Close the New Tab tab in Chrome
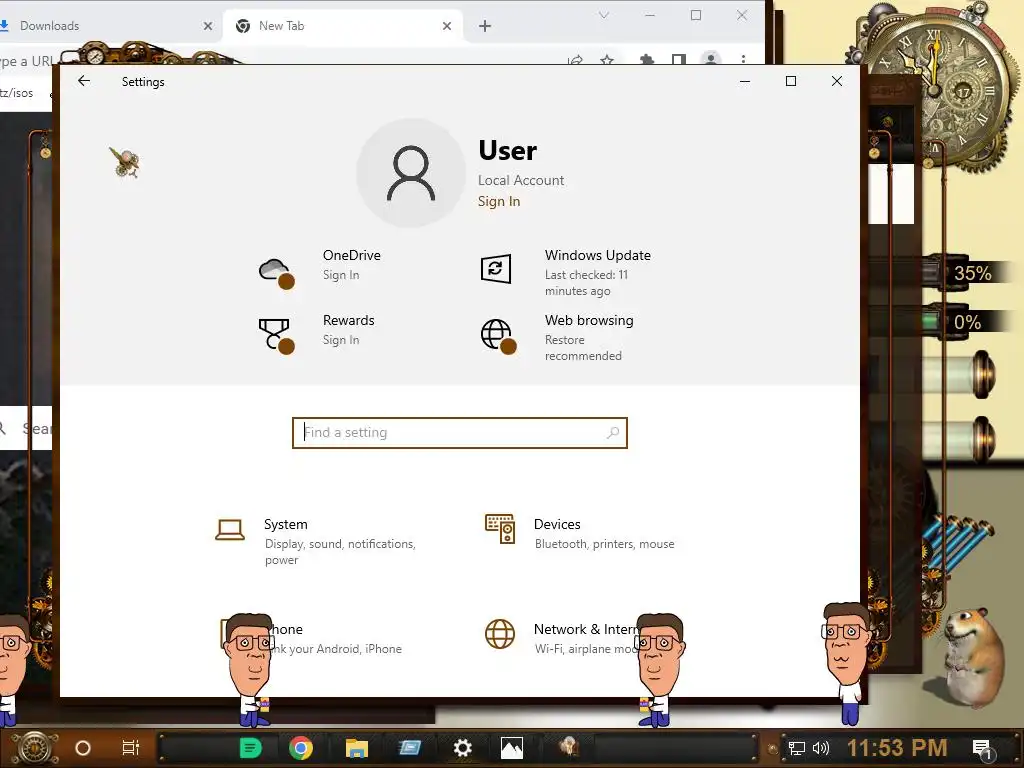Screen dimensions: 1024x768 (x=447, y=26)
